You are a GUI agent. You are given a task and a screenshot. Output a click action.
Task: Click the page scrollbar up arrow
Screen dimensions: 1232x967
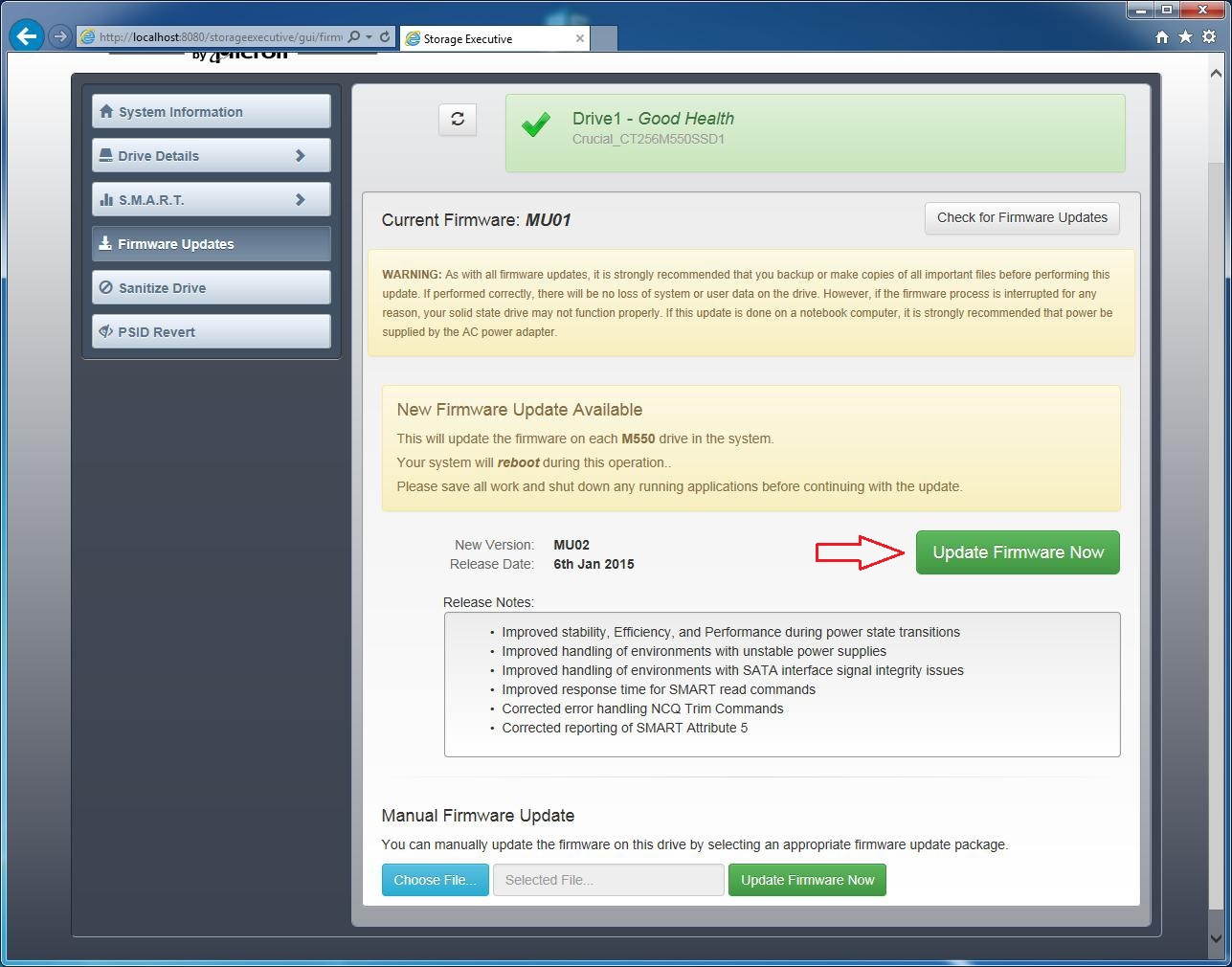point(1216,73)
